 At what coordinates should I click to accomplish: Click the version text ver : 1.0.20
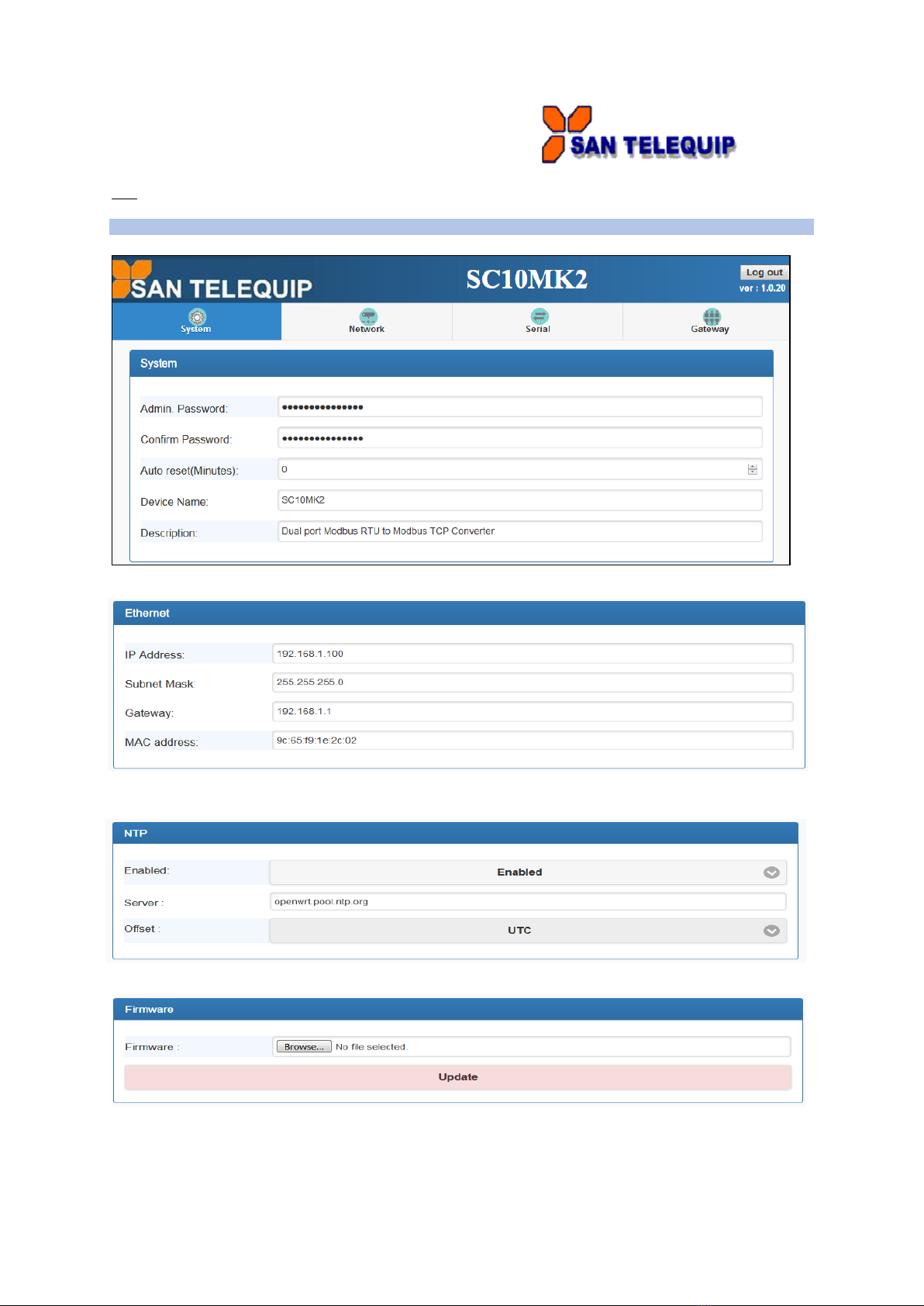[762, 288]
